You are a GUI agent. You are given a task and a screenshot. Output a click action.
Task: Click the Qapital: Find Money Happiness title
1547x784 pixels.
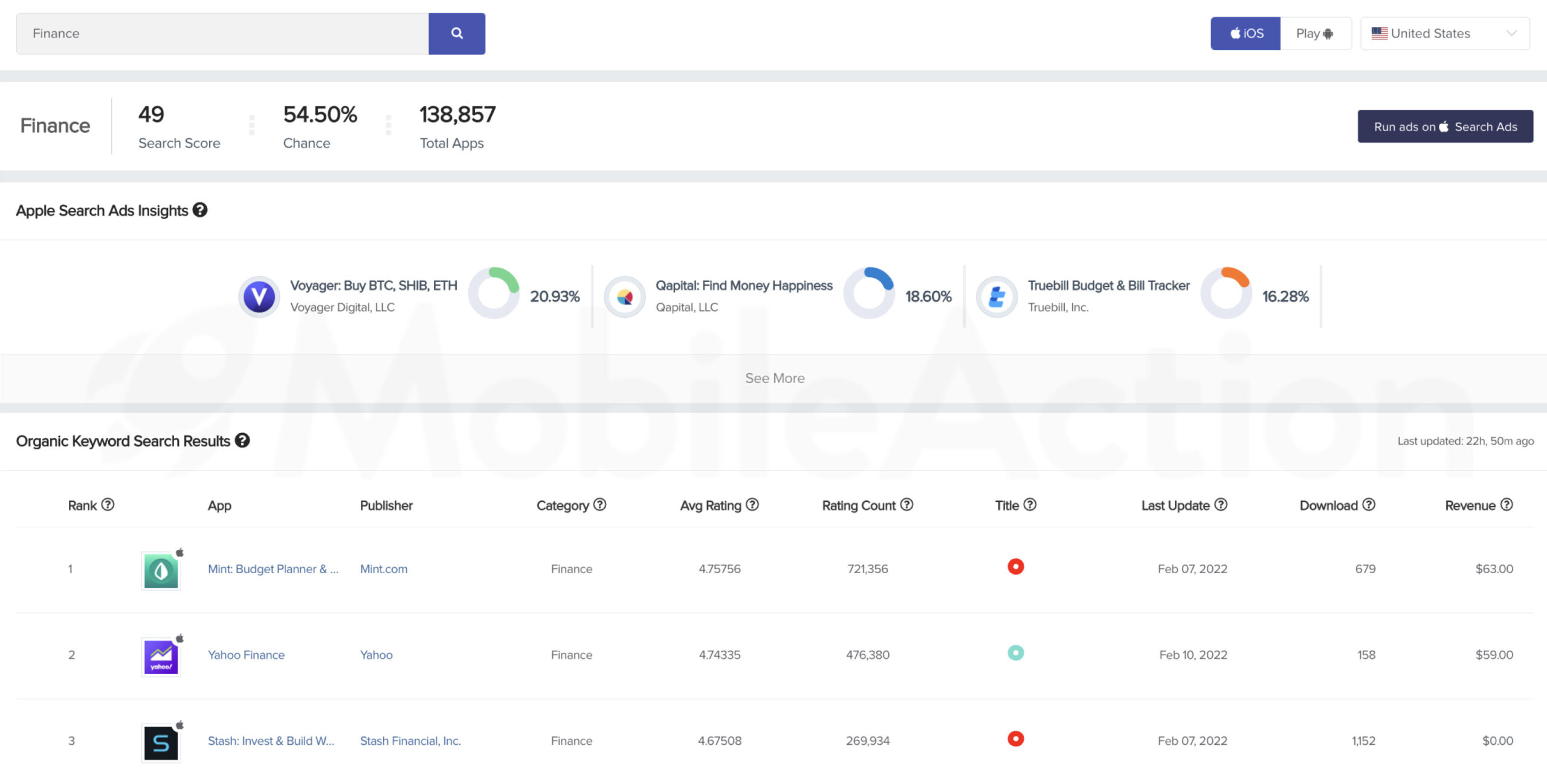744,286
